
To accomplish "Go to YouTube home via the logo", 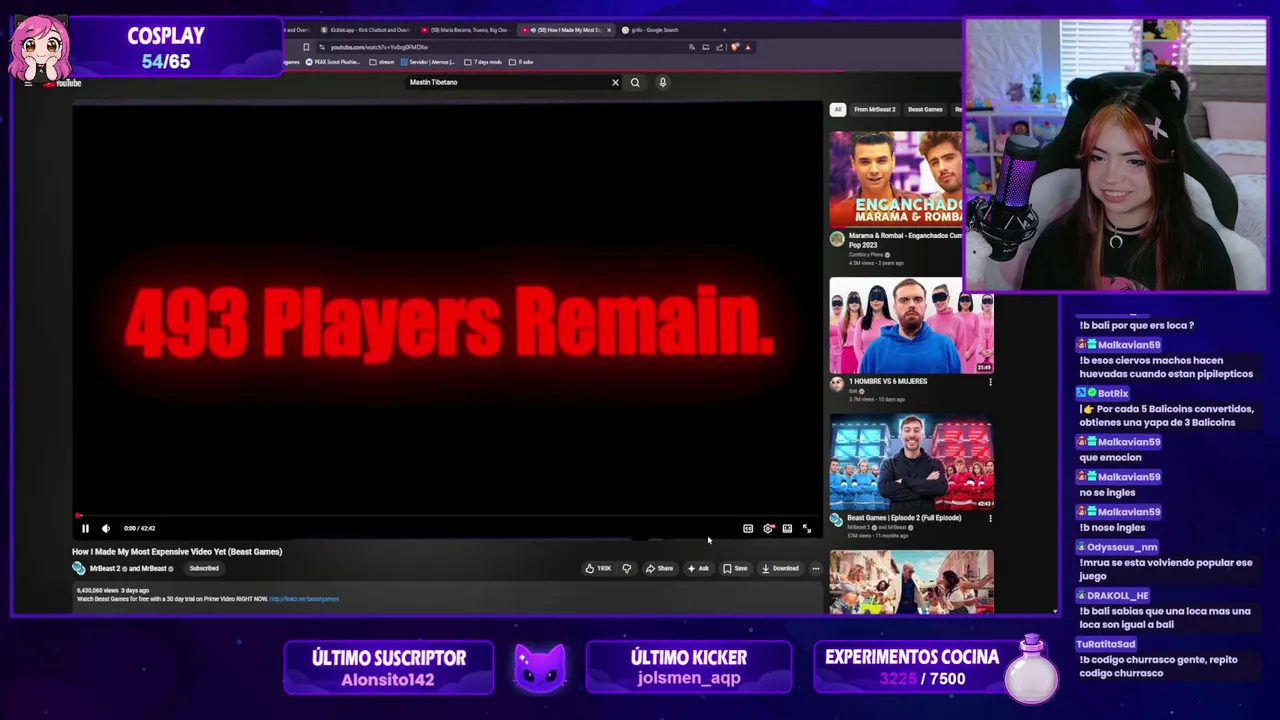I will click(64, 83).
